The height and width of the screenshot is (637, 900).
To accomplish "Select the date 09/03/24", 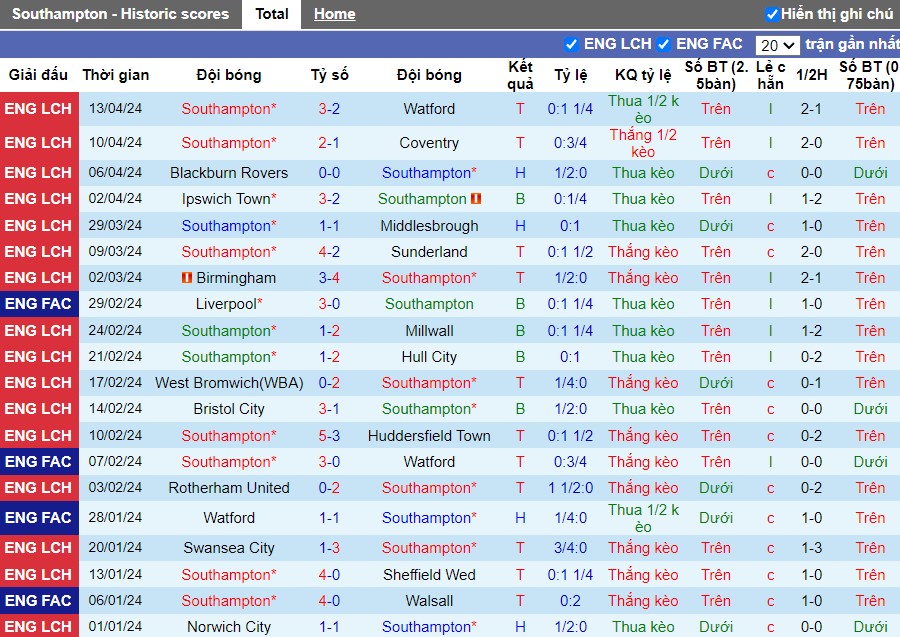I will (115, 251).
